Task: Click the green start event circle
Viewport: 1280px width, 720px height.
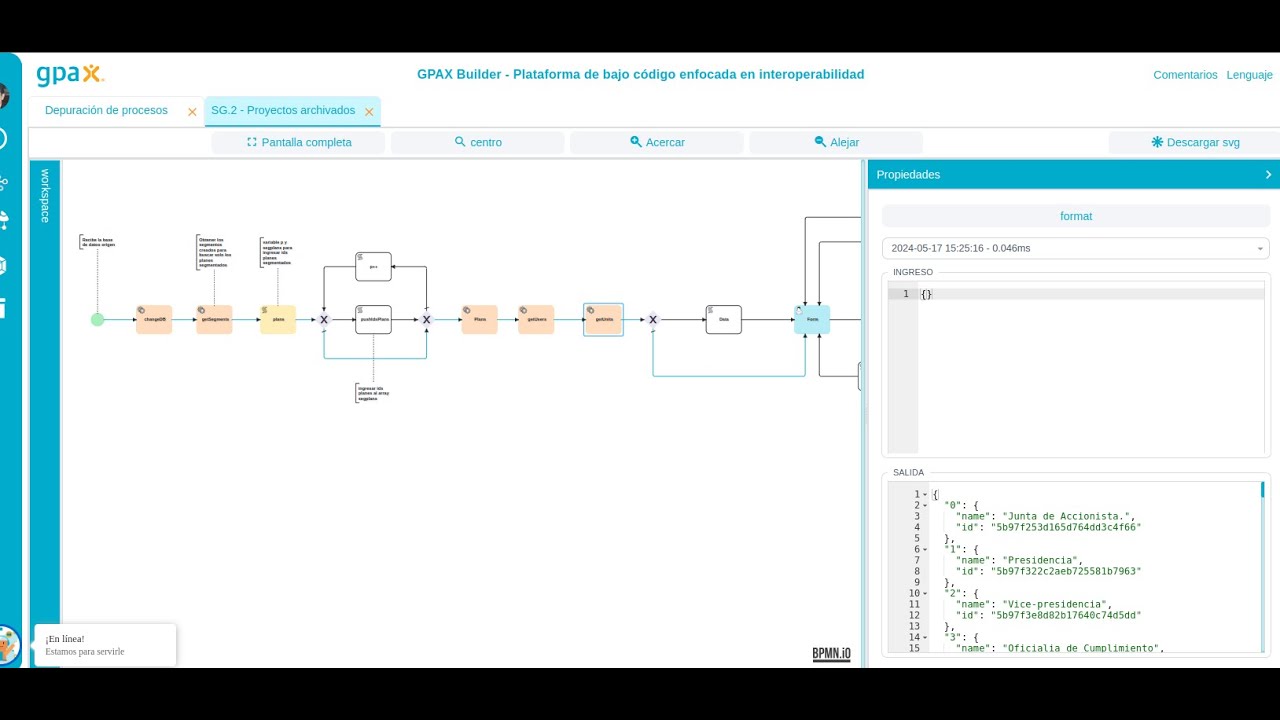Action: pyautogui.click(x=97, y=320)
